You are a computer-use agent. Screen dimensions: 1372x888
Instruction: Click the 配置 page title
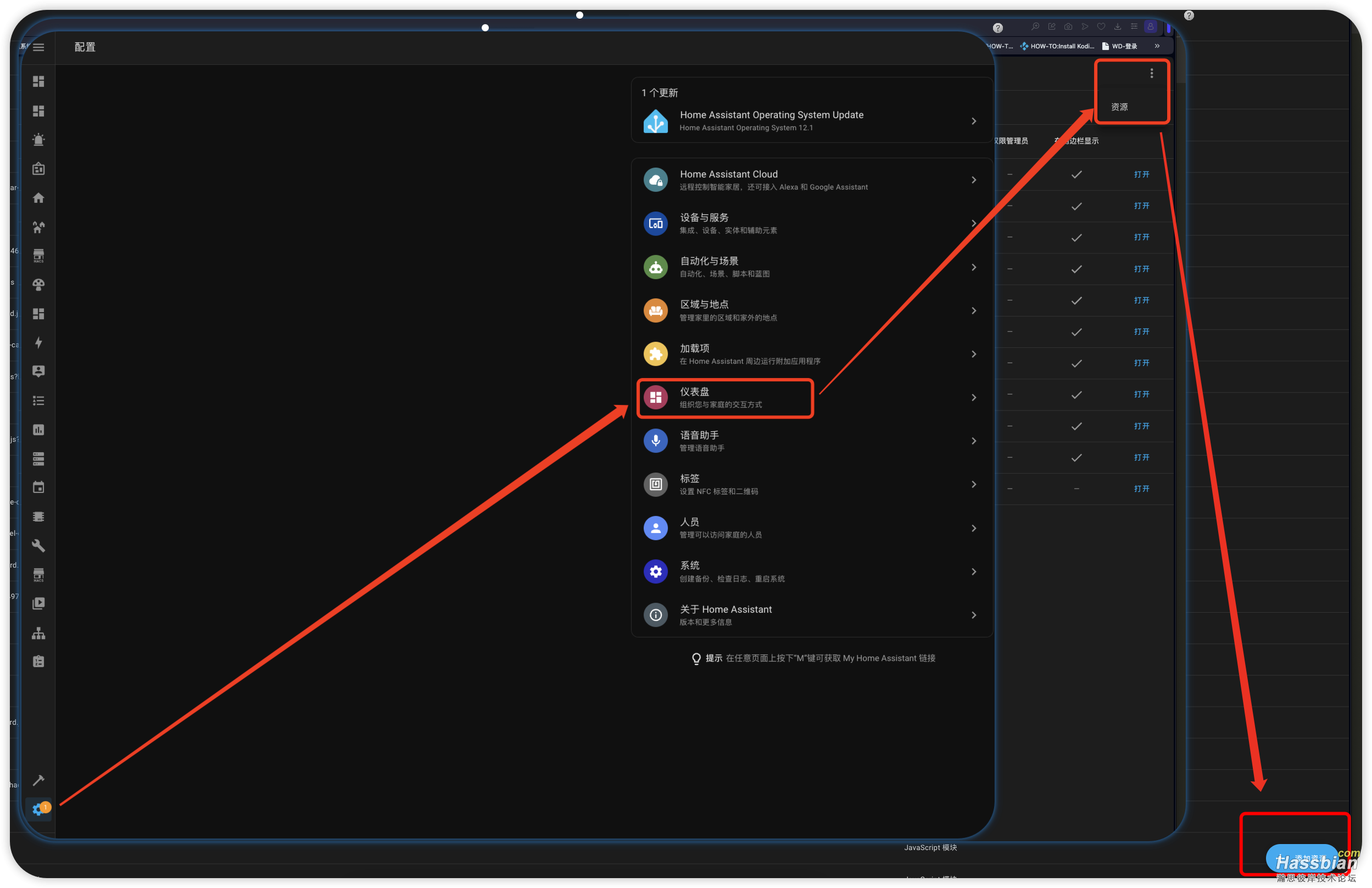pos(85,47)
